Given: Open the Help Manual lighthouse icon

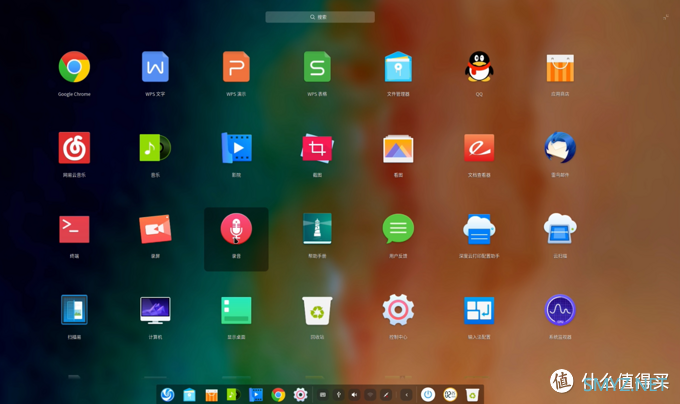Looking at the screenshot, I should tap(317, 228).
